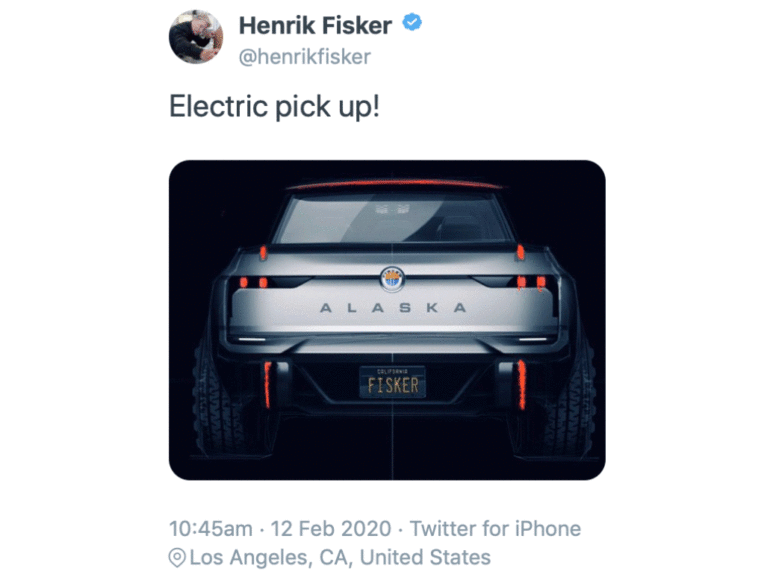This screenshot has width=770, height=577.
Task: Click the red roof brake light strip
Action: [x=396, y=184]
